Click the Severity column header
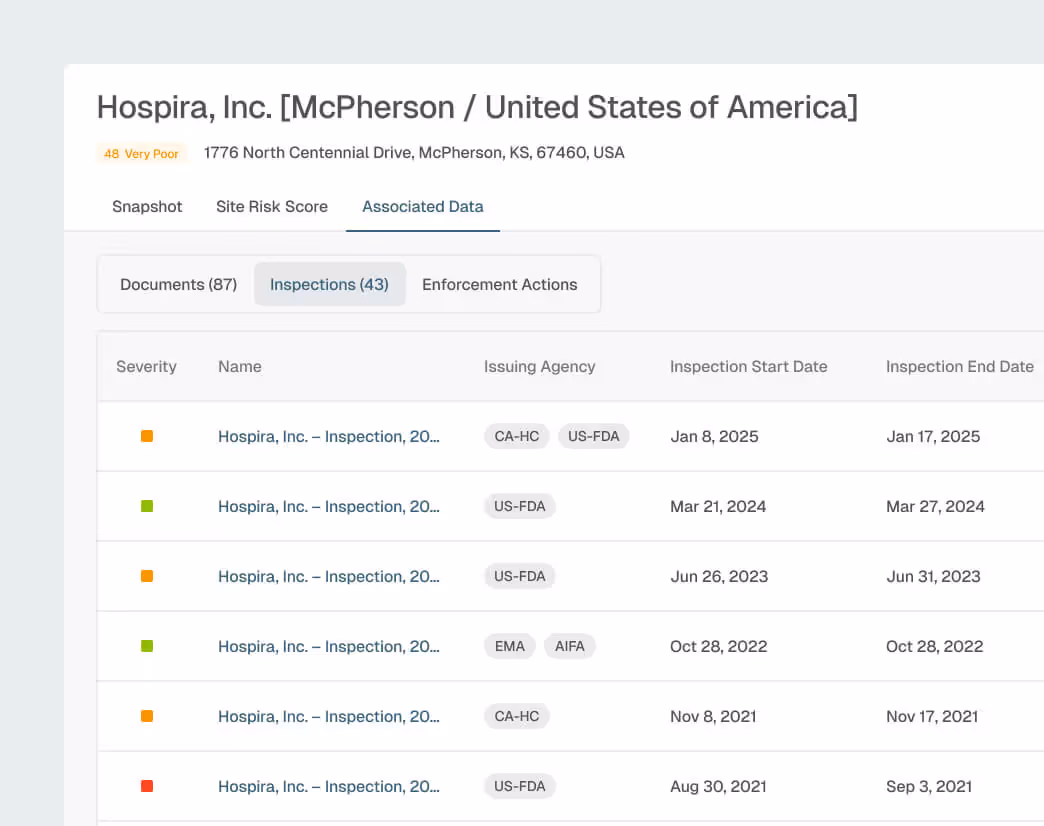Viewport: 1044px width, 826px height. [x=146, y=366]
